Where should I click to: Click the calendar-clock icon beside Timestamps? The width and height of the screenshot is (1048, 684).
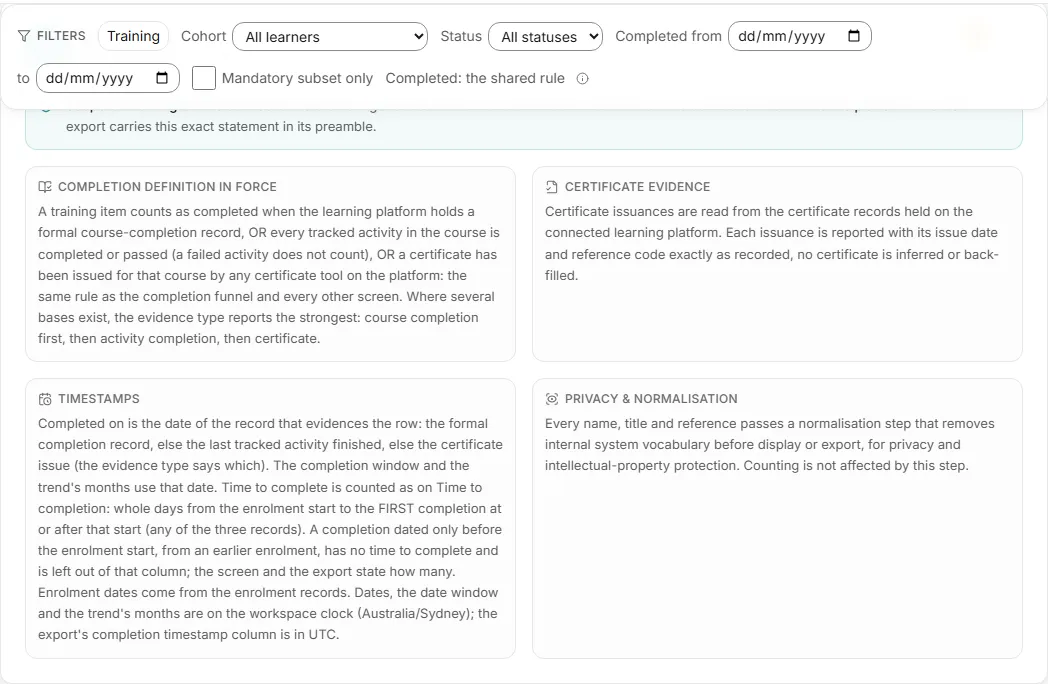pyautogui.click(x=45, y=399)
